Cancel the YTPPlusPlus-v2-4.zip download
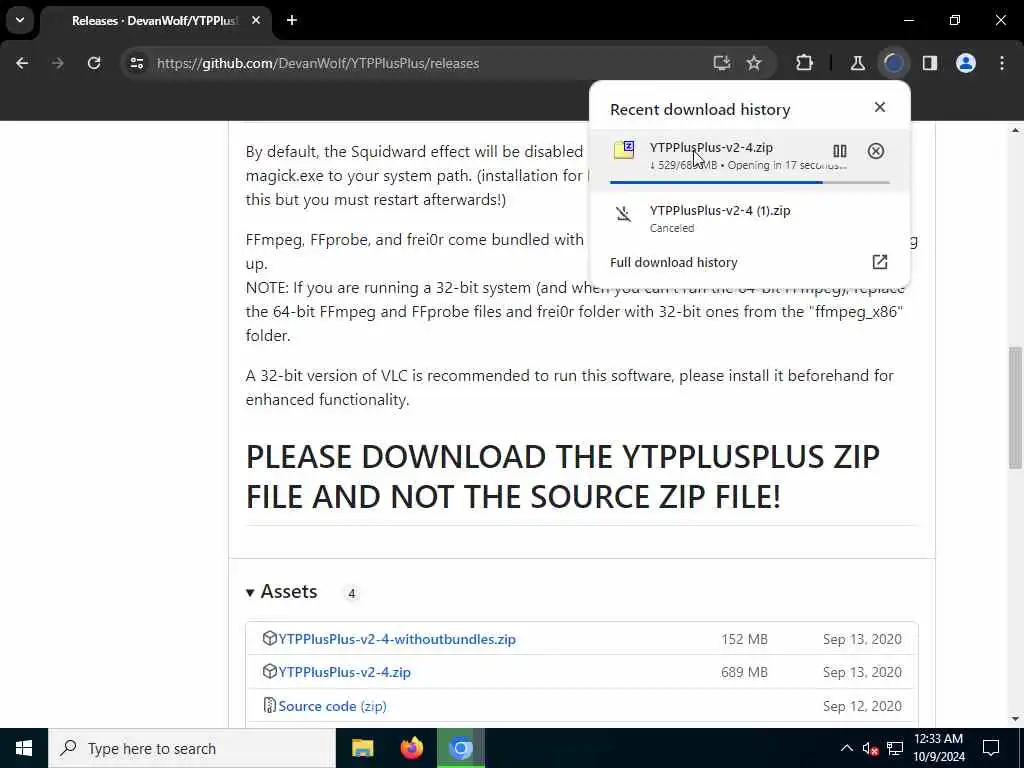The width and height of the screenshot is (1024, 768). coord(876,152)
